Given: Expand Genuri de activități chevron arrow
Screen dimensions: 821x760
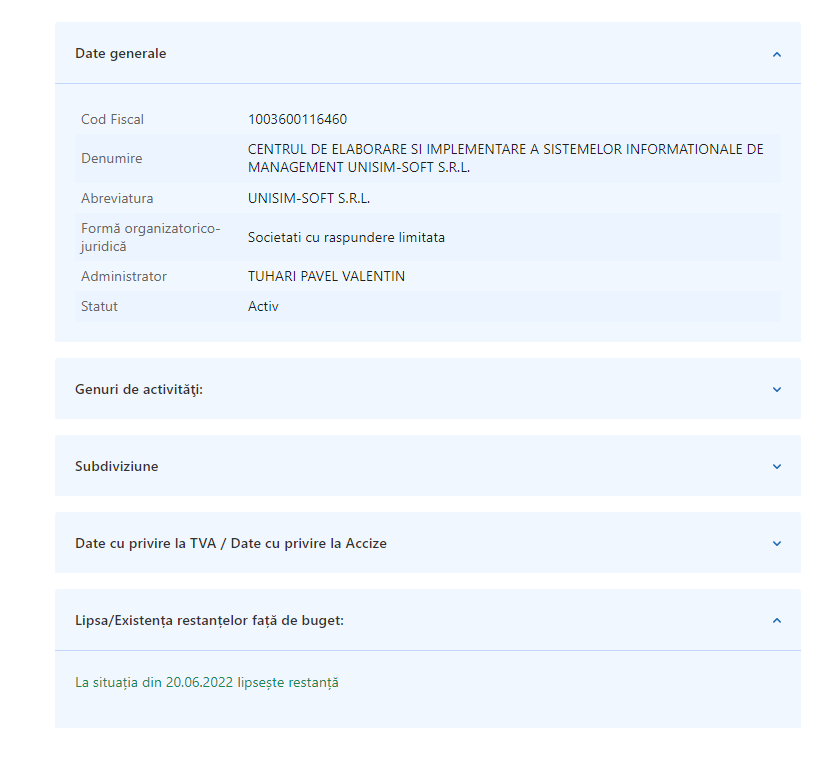Looking at the screenshot, I should pos(776,389).
